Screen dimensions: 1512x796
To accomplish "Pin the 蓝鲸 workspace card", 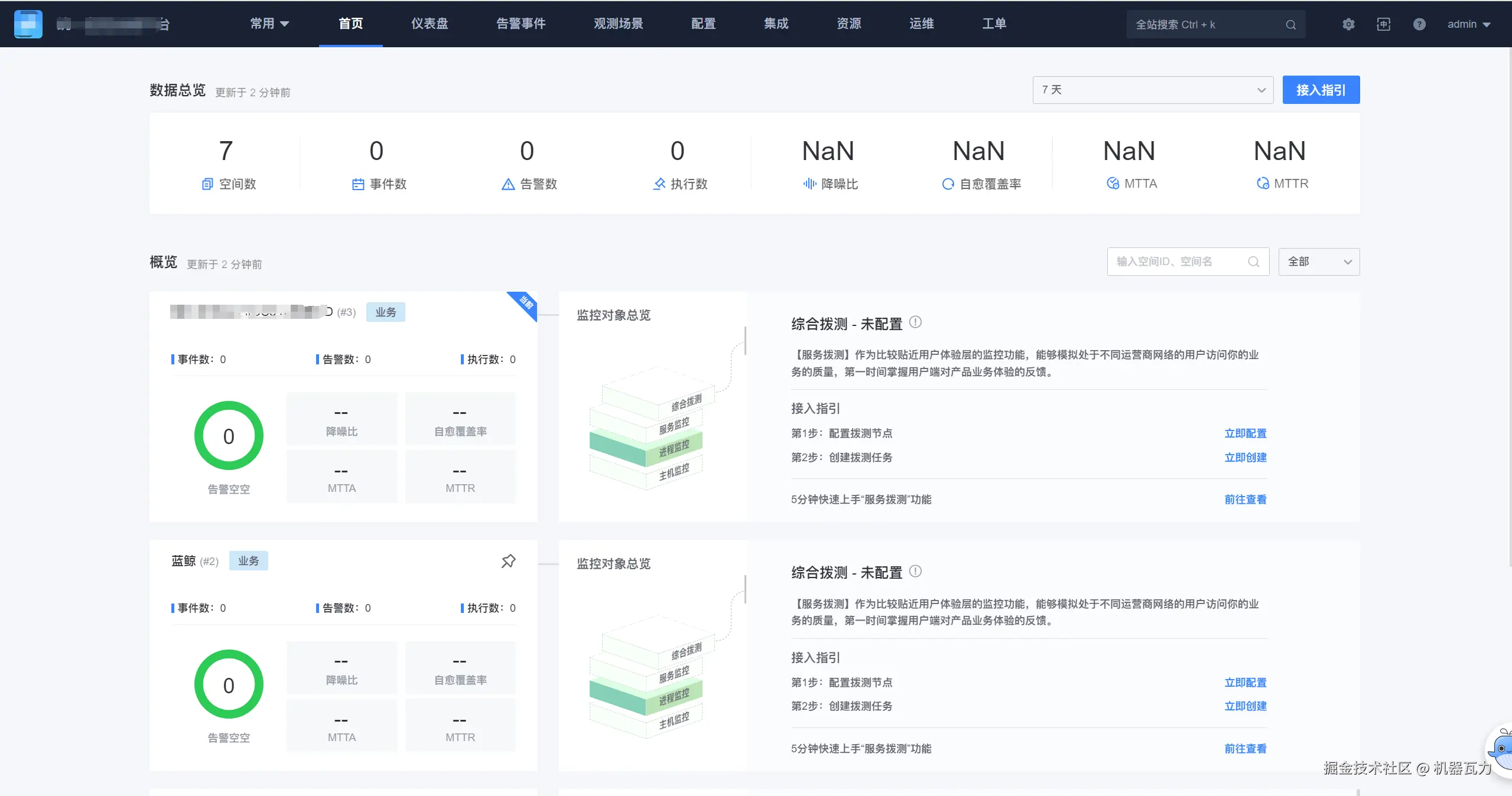I will [508, 561].
